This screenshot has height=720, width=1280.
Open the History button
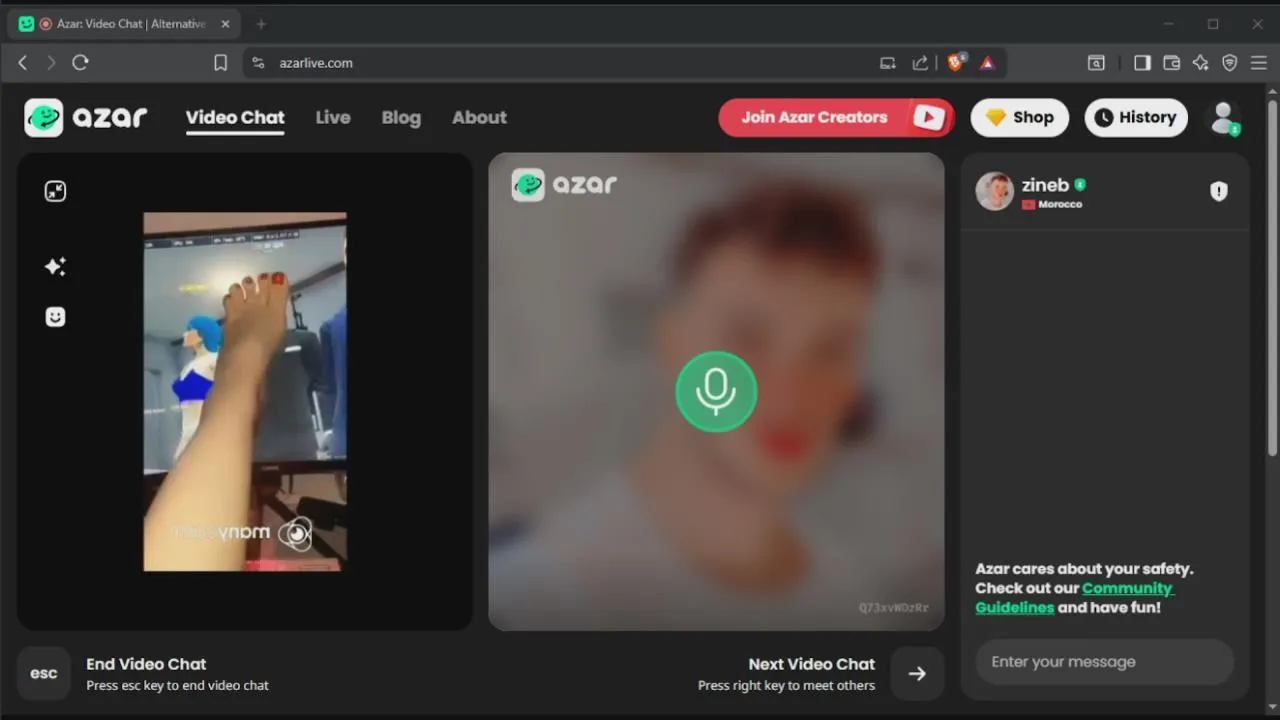click(1136, 117)
